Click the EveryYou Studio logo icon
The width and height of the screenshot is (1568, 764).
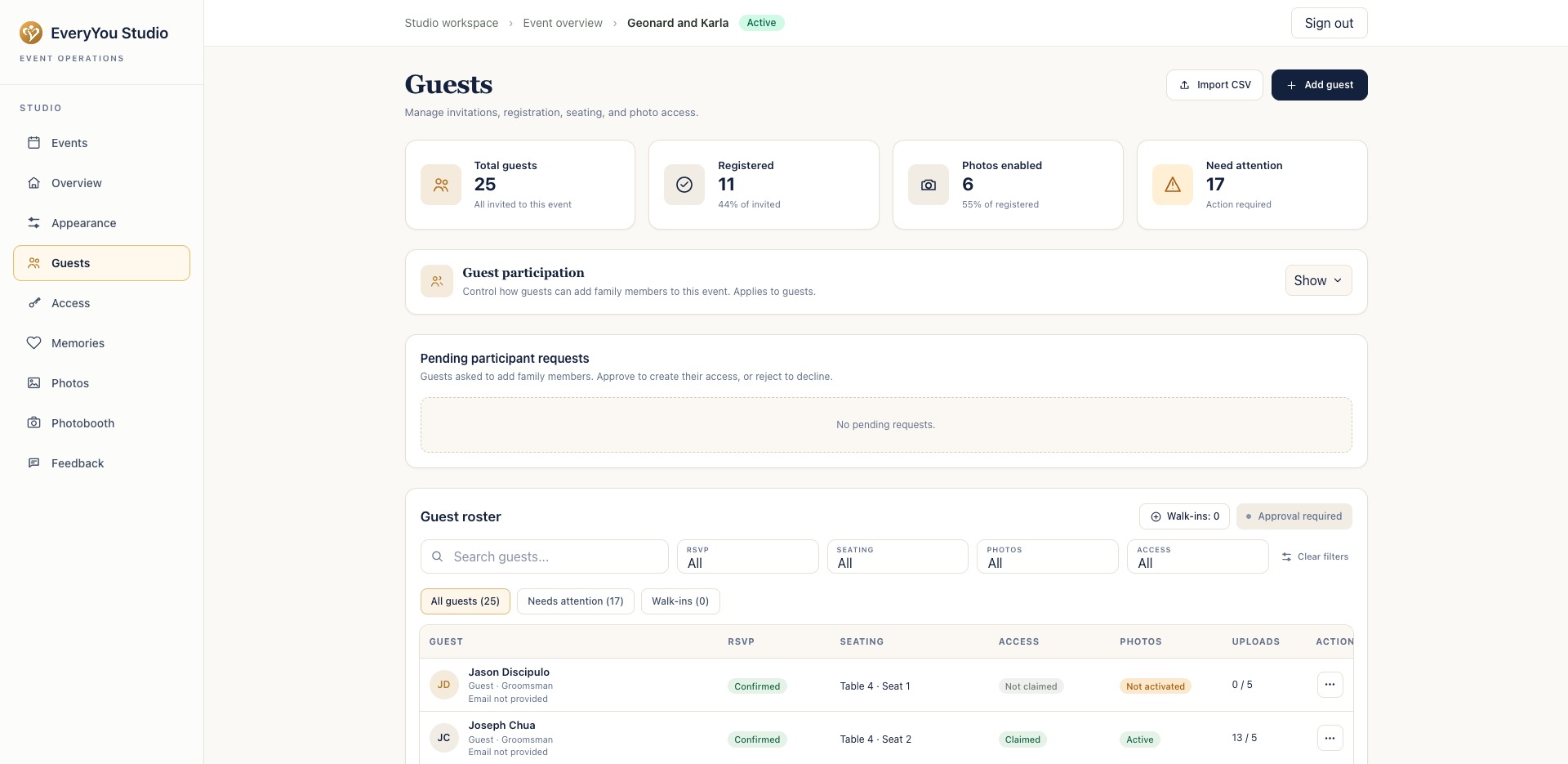[31, 33]
